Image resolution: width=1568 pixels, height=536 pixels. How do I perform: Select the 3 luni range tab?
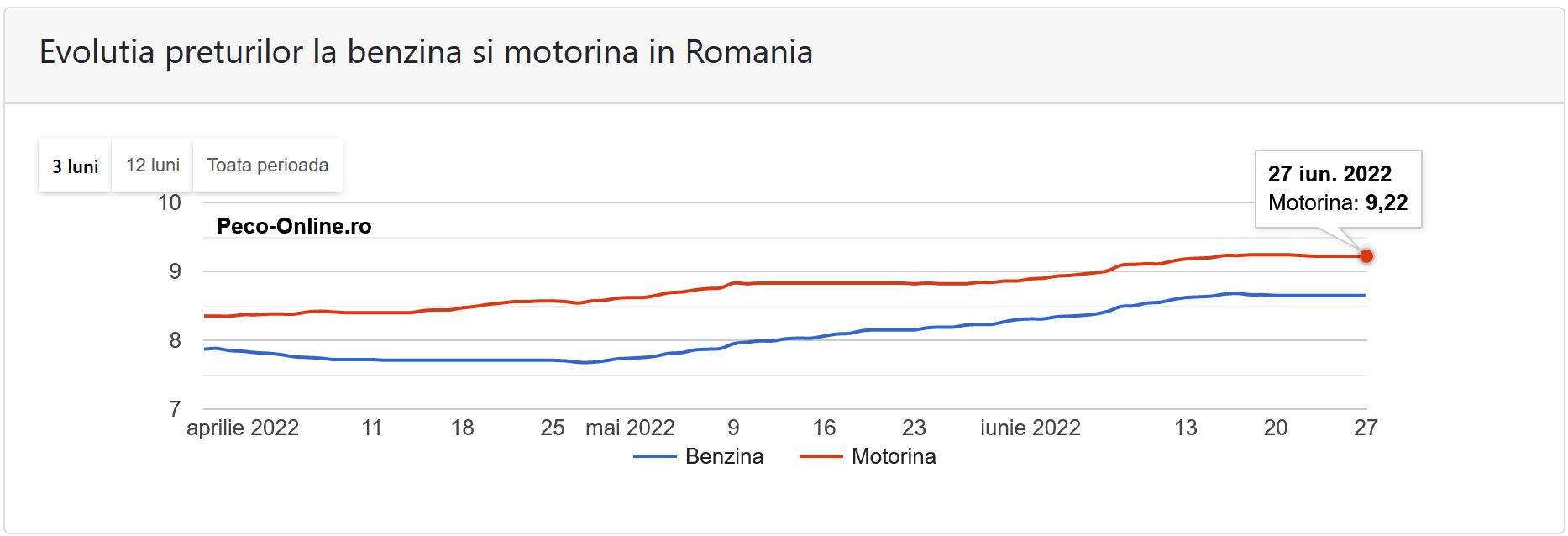(x=75, y=166)
